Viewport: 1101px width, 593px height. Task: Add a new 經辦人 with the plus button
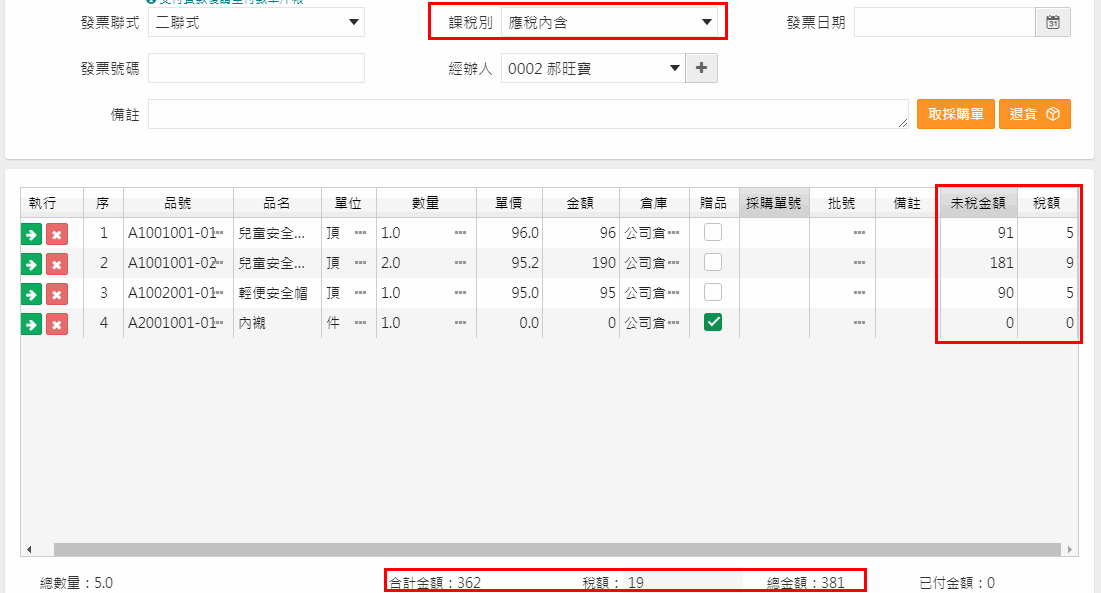(x=701, y=68)
